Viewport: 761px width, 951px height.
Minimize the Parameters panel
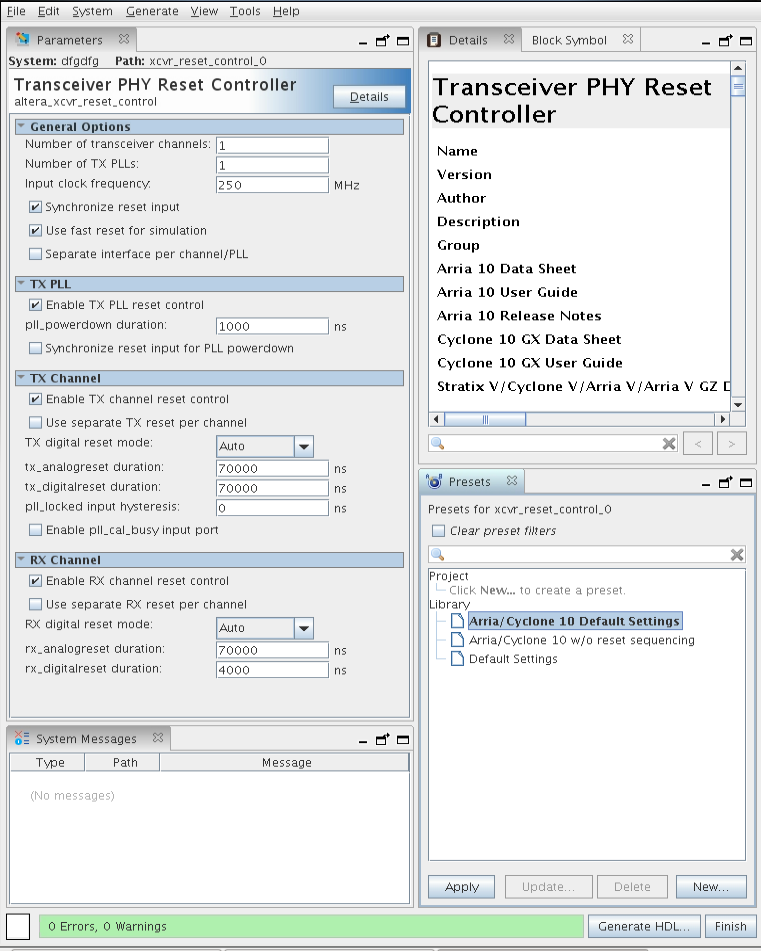click(x=363, y=44)
